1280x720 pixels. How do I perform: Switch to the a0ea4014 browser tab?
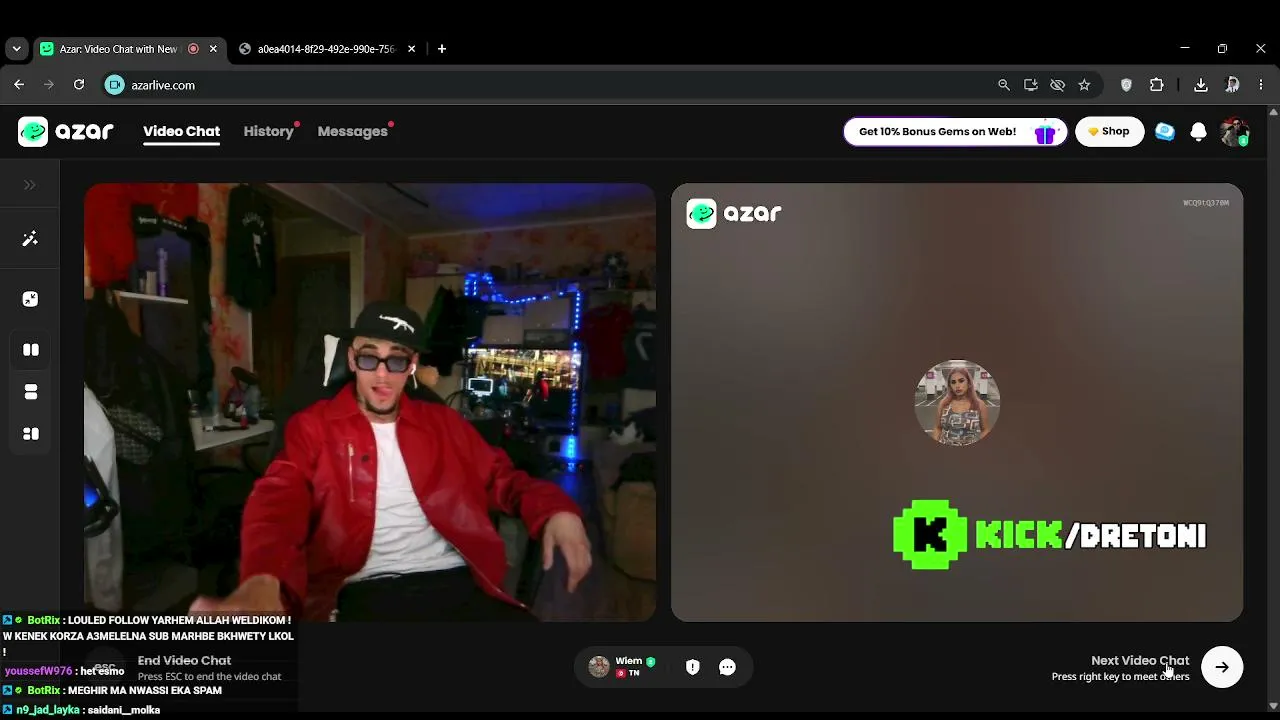[326, 49]
